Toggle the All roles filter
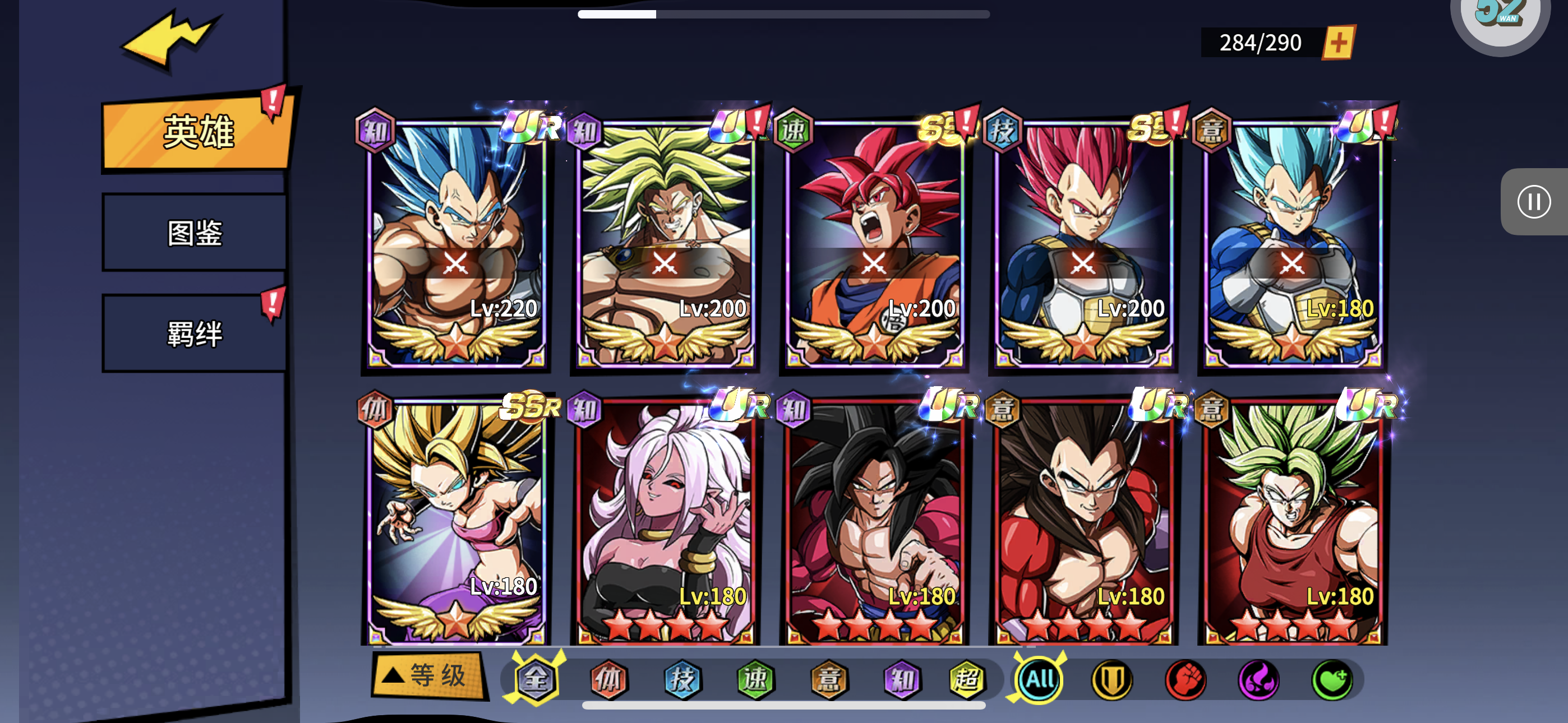The height and width of the screenshot is (723, 1568). (1039, 678)
